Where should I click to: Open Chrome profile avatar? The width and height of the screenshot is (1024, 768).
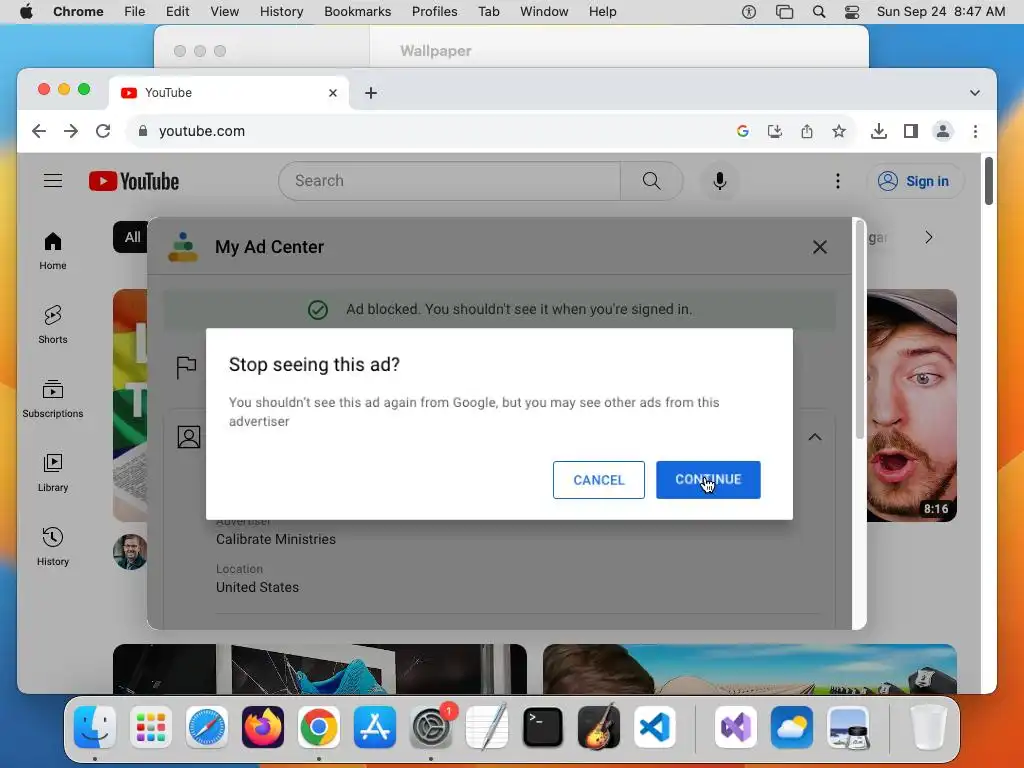point(943,131)
